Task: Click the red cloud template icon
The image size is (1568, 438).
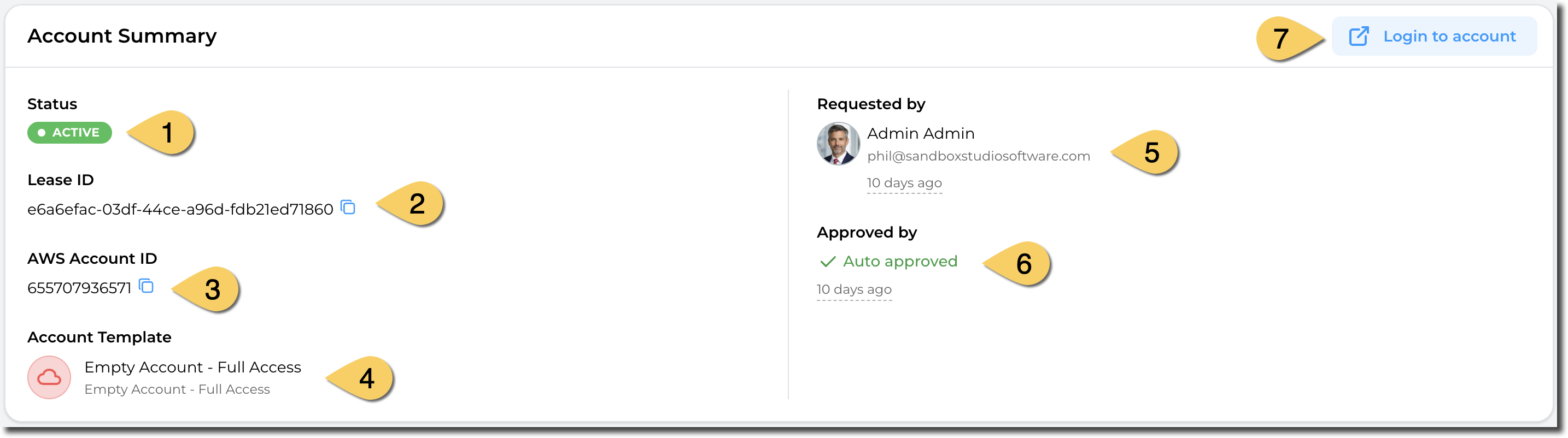Action: click(49, 378)
